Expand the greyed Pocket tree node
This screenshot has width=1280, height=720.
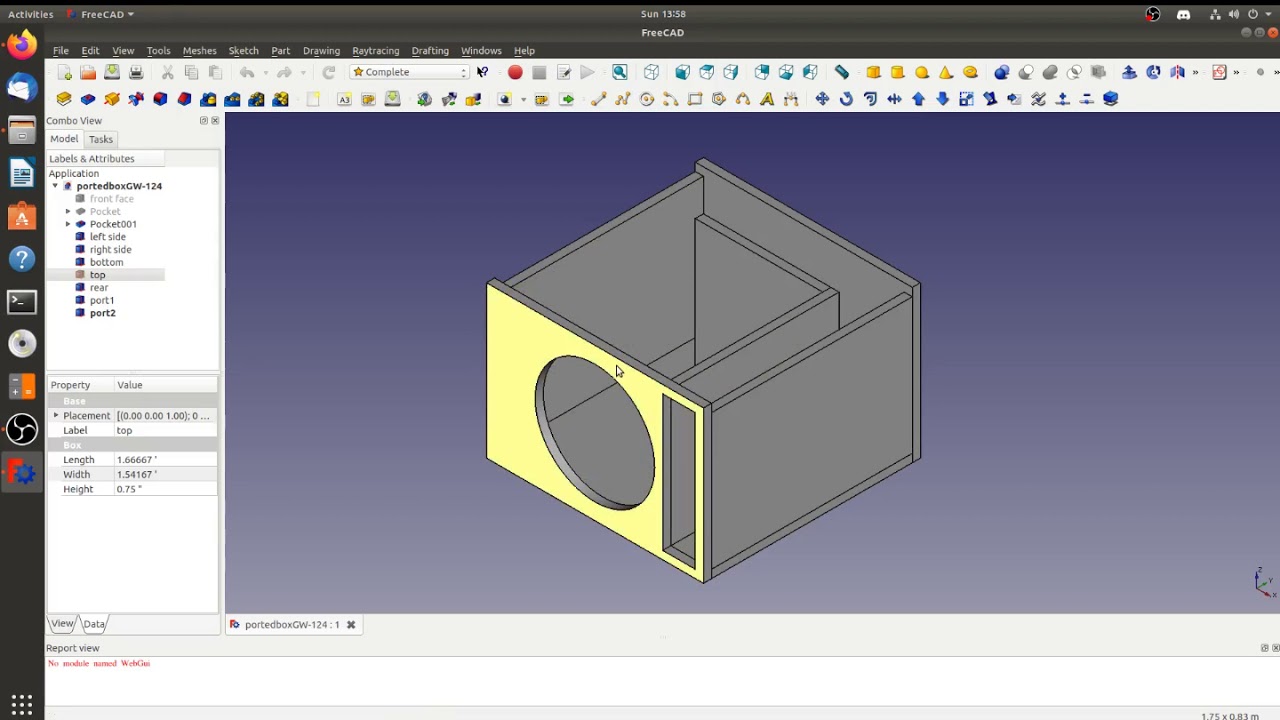(68, 211)
